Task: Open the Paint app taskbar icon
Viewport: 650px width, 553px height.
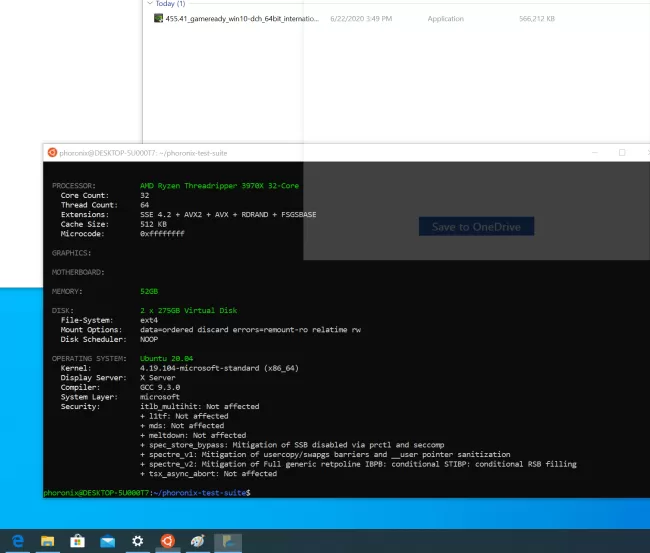Action: pyautogui.click(x=198, y=541)
